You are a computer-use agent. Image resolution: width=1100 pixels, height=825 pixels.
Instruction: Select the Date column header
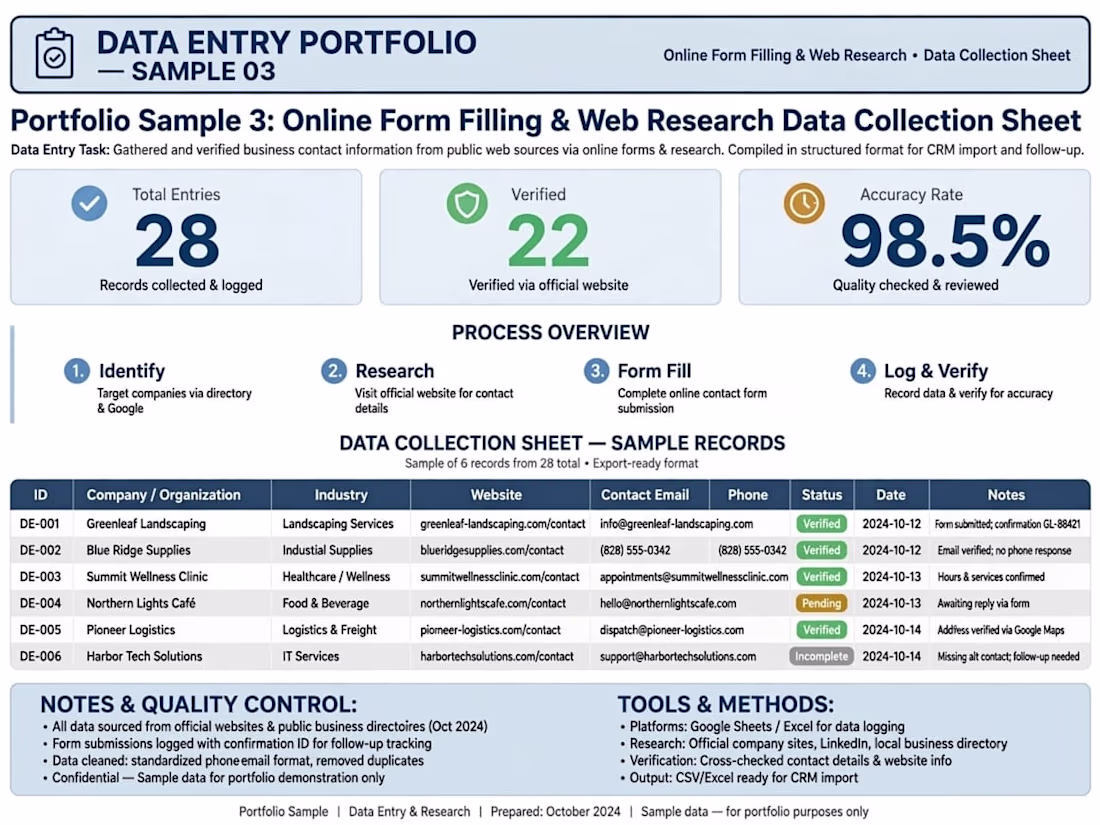pos(891,495)
